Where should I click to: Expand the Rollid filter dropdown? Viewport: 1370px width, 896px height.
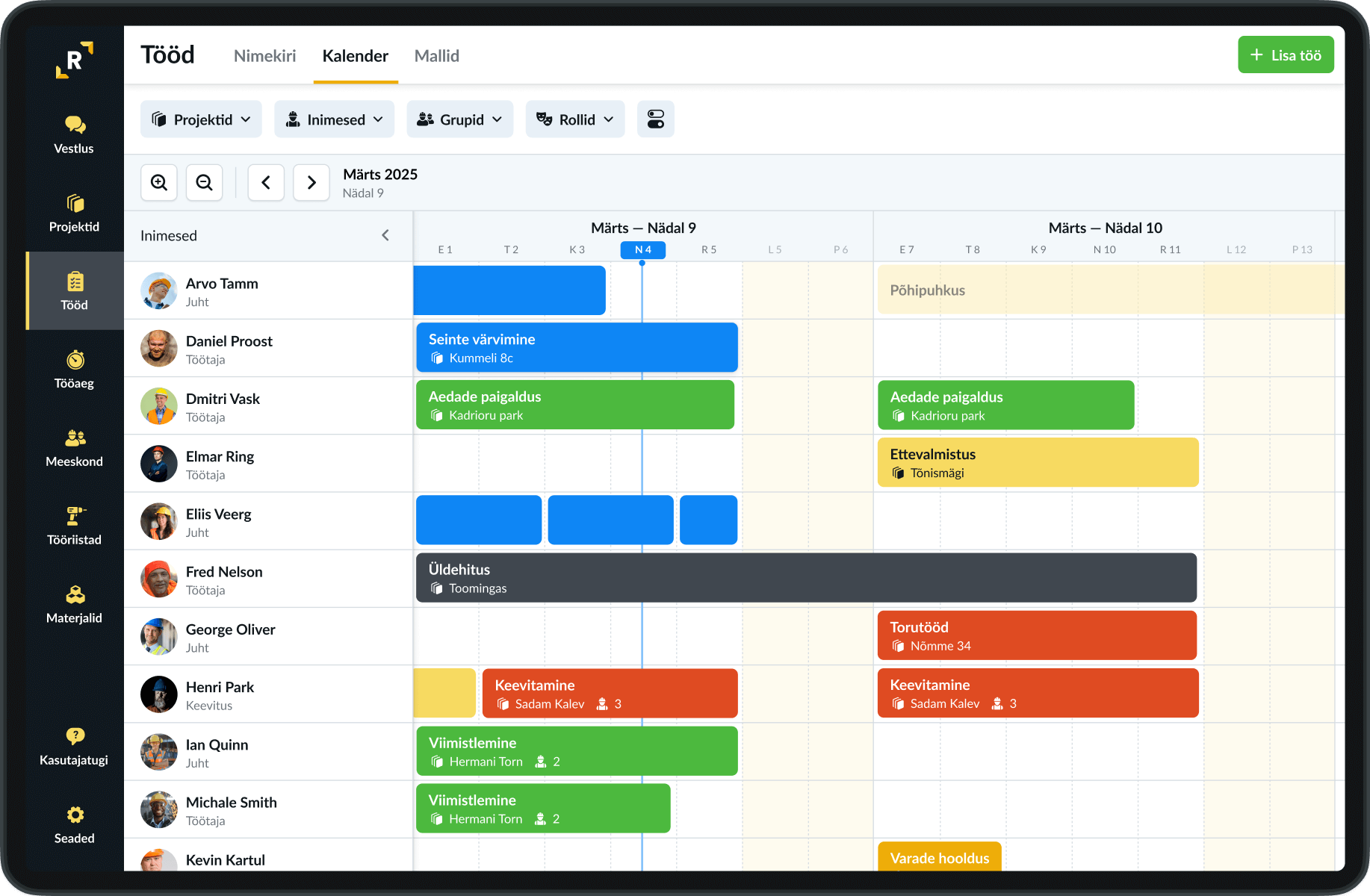point(575,119)
